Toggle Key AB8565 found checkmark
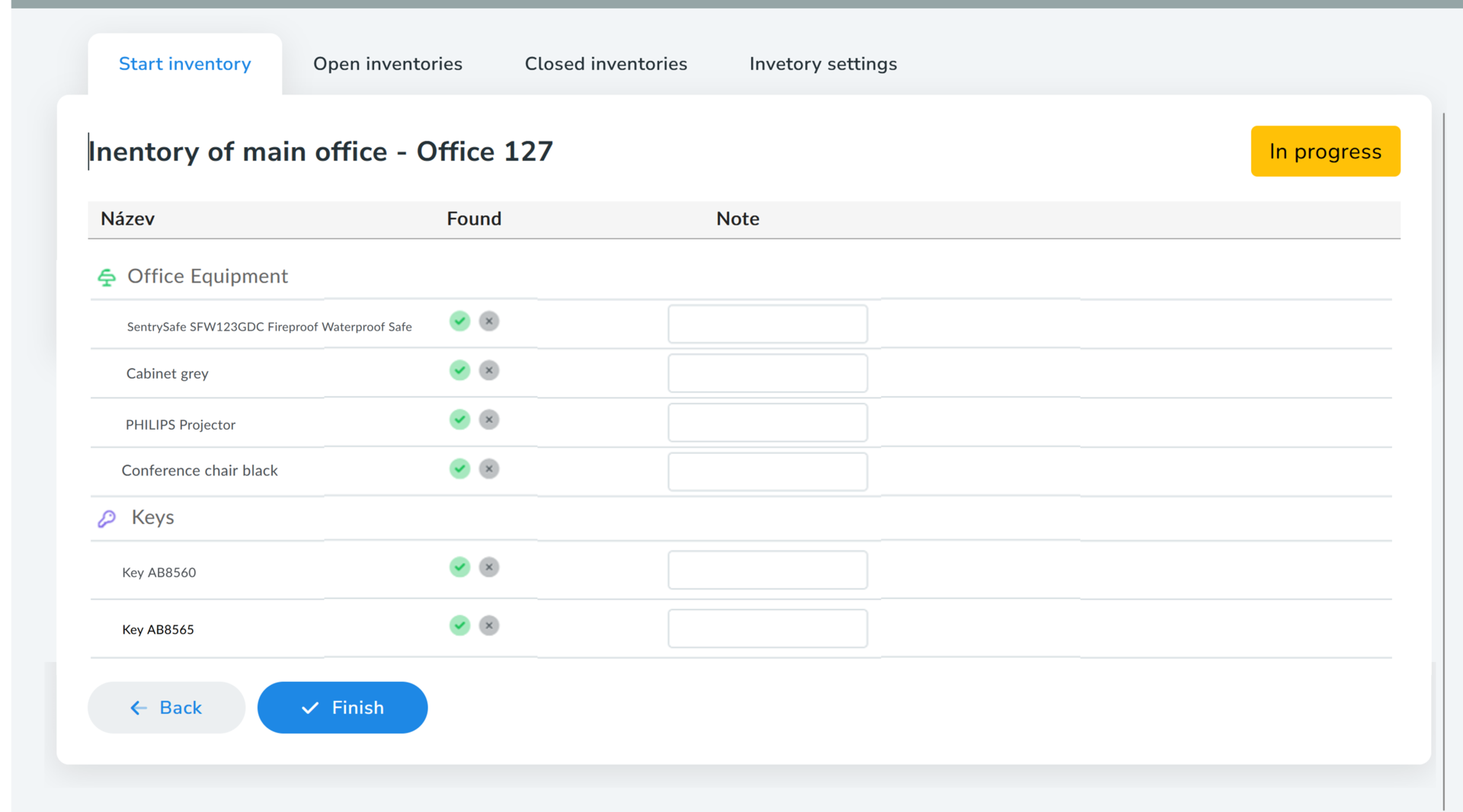 (459, 625)
